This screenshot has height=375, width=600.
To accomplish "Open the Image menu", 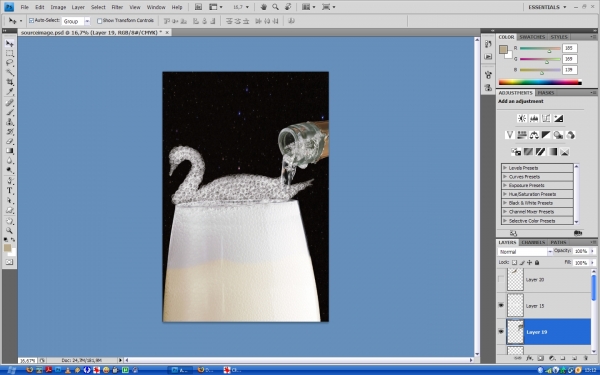I will pos(58,7).
